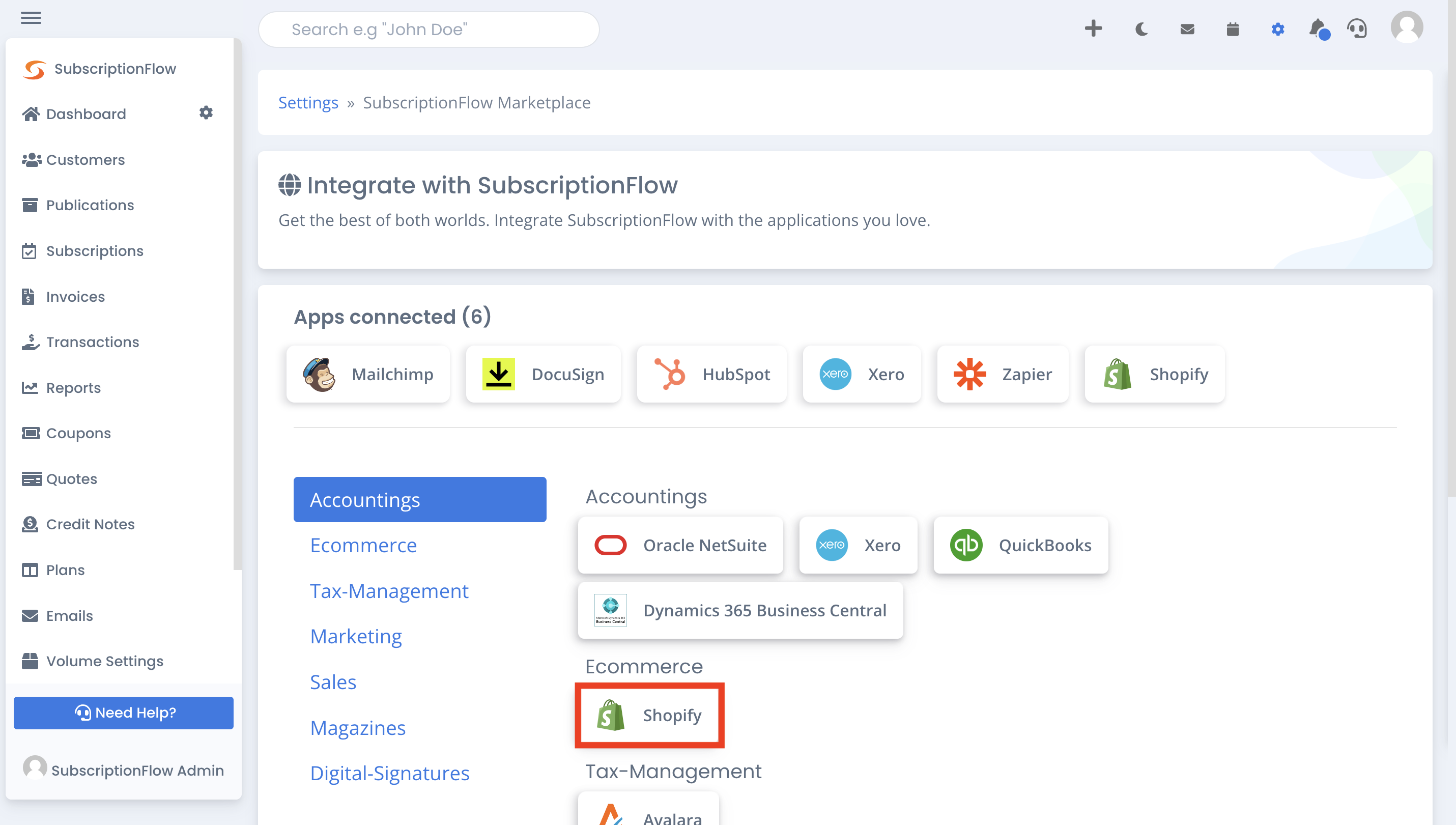Open connected Zapier app
This screenshot has height=825, width=1456.
click(x=1003, y=375)
